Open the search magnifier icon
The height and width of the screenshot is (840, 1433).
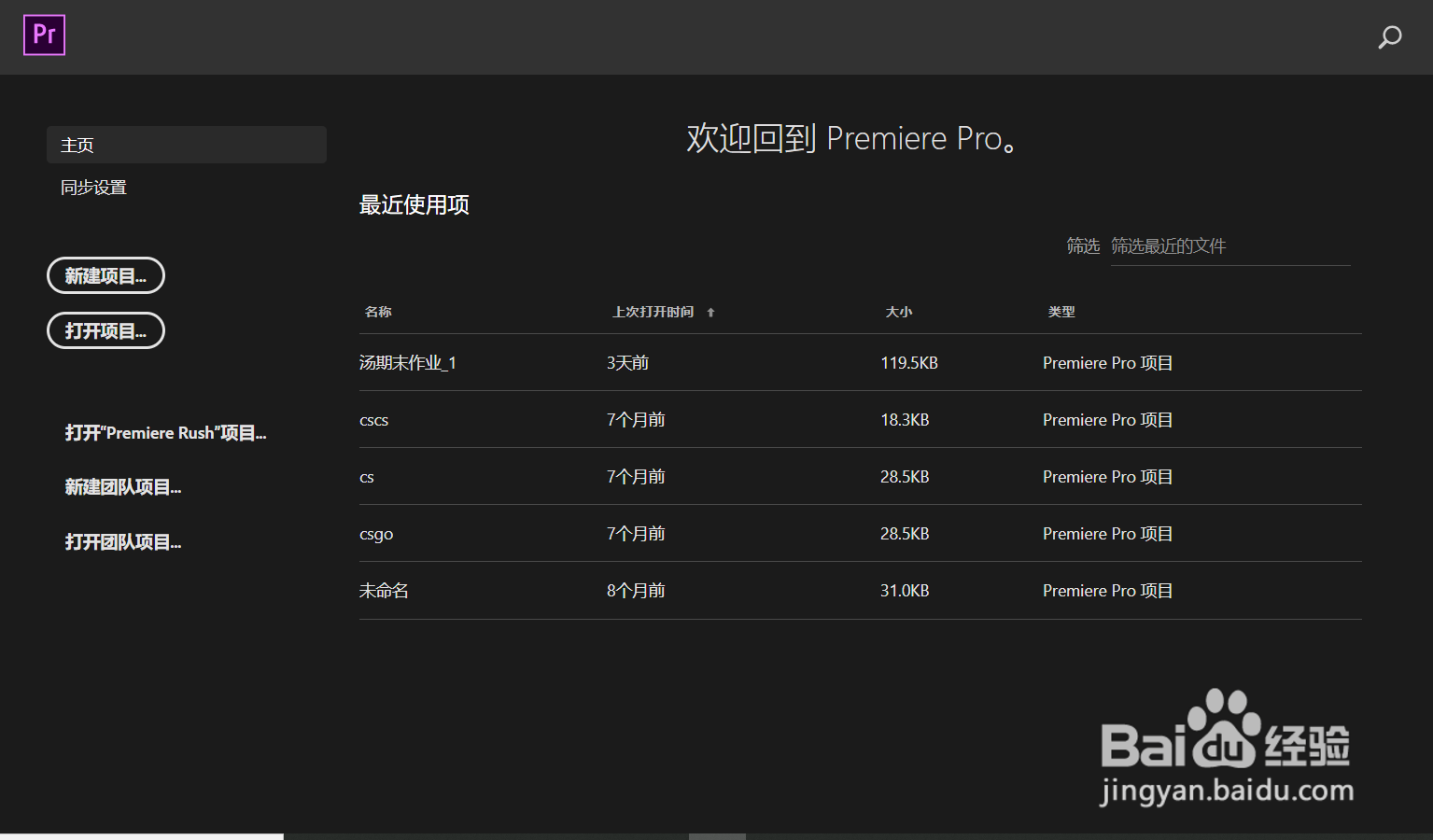[1389, 37]
